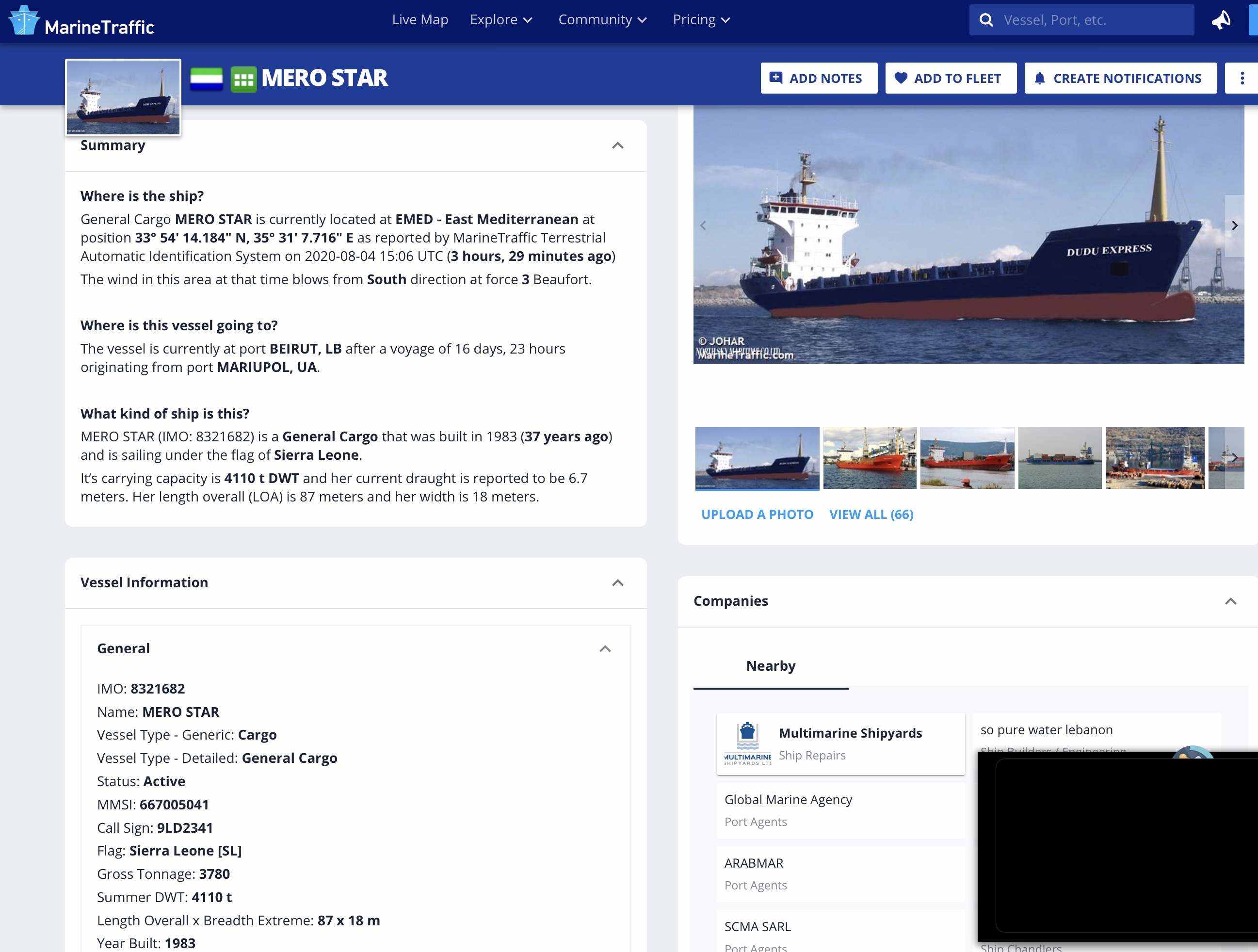The image size is (1258, 952).
Task: Click Flag value Sierra Leone [SL]
Action: click(x=185, y=851)
